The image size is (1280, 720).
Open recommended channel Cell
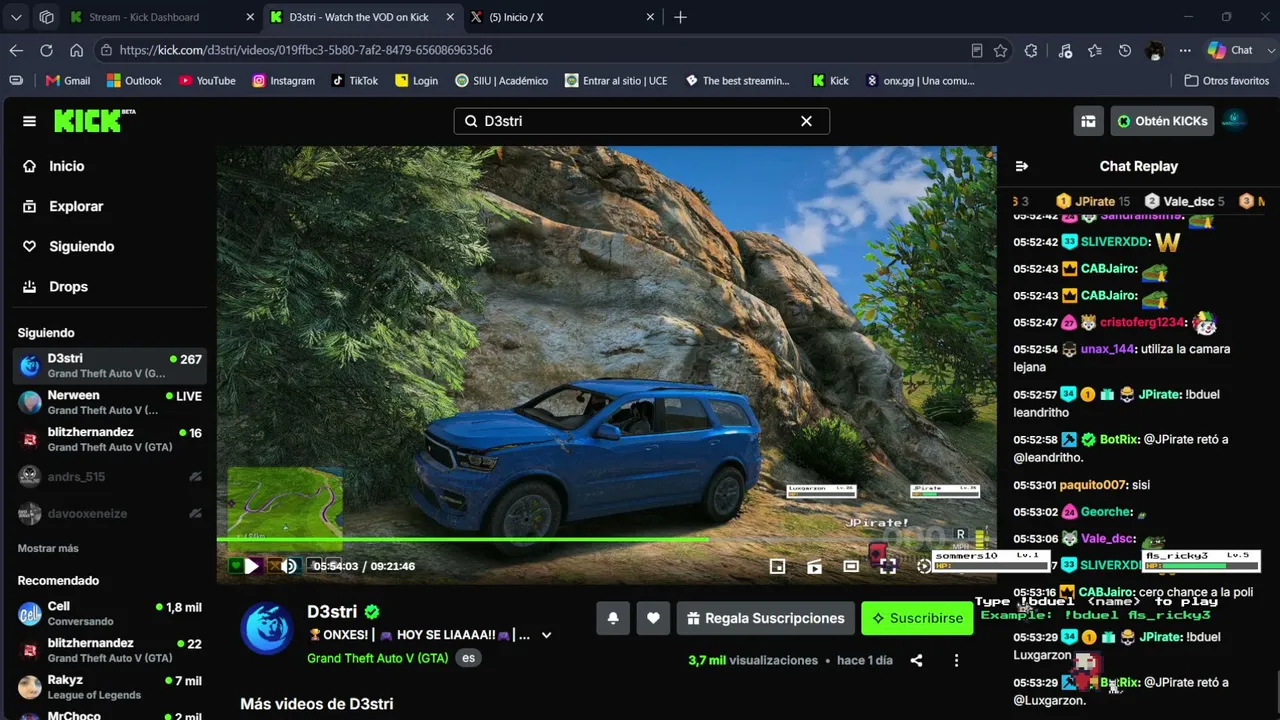pos(110,613)
